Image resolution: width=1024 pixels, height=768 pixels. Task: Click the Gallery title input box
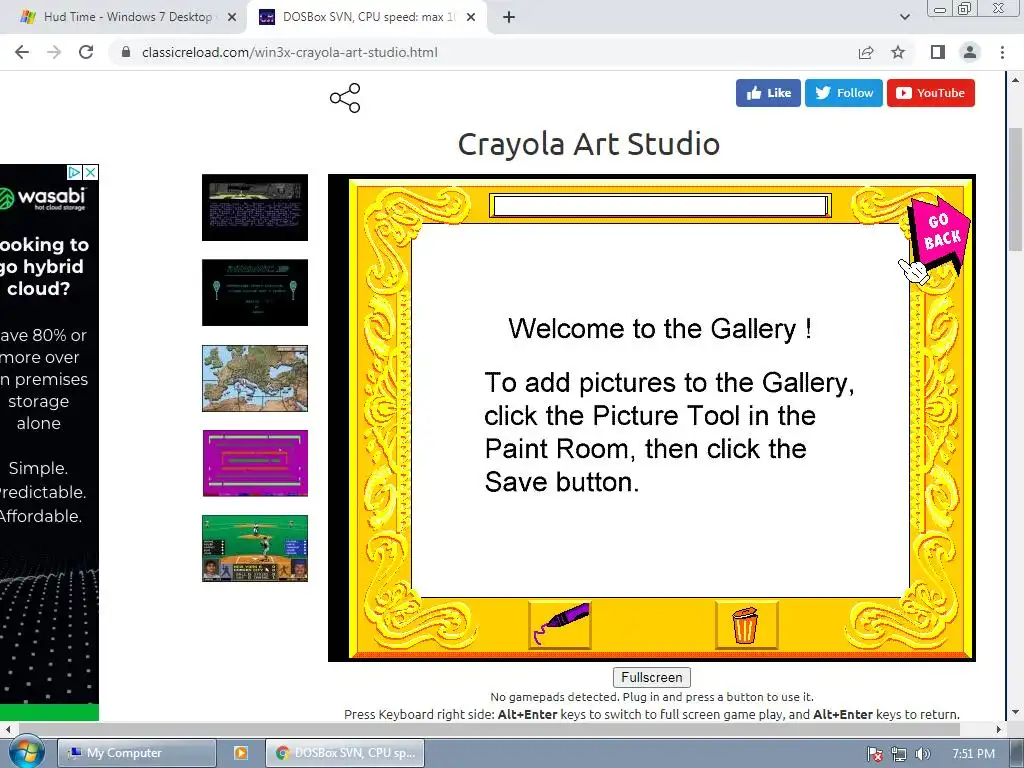pyautogui.click(x=660, y=206)
